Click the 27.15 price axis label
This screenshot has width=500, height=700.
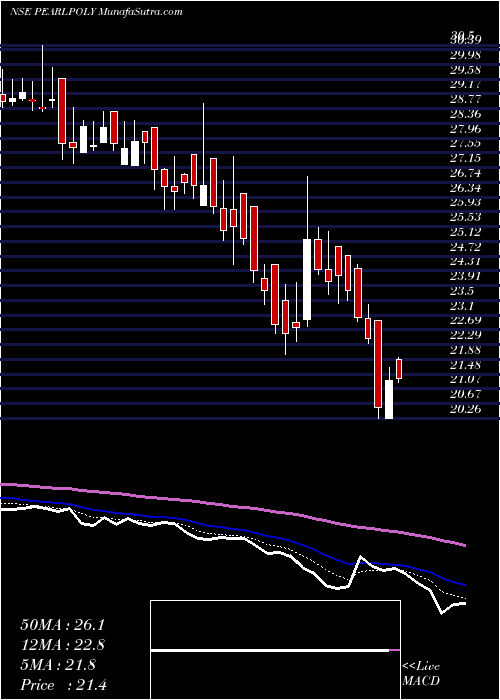pos(466,158)
